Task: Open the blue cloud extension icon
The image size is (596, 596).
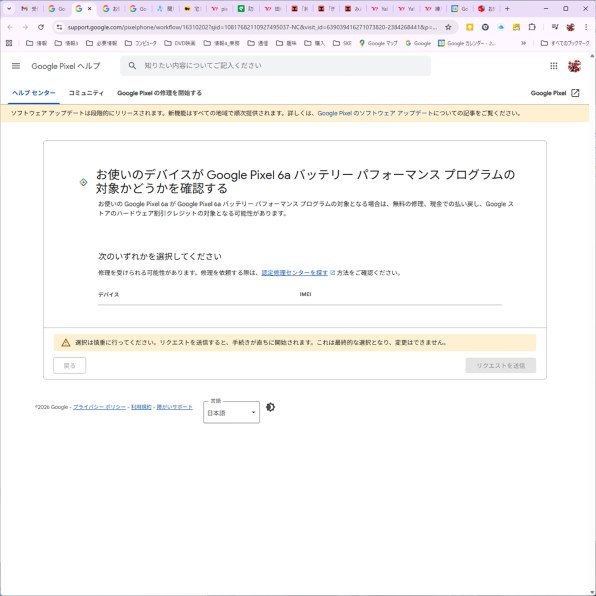Action: click(501, 27)
